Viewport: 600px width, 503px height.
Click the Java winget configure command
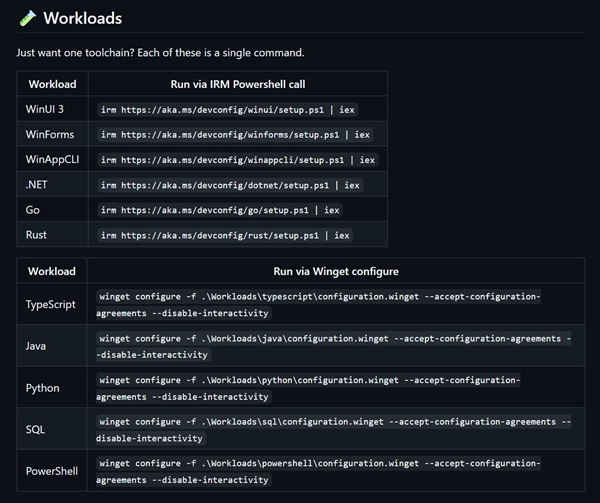334,347
